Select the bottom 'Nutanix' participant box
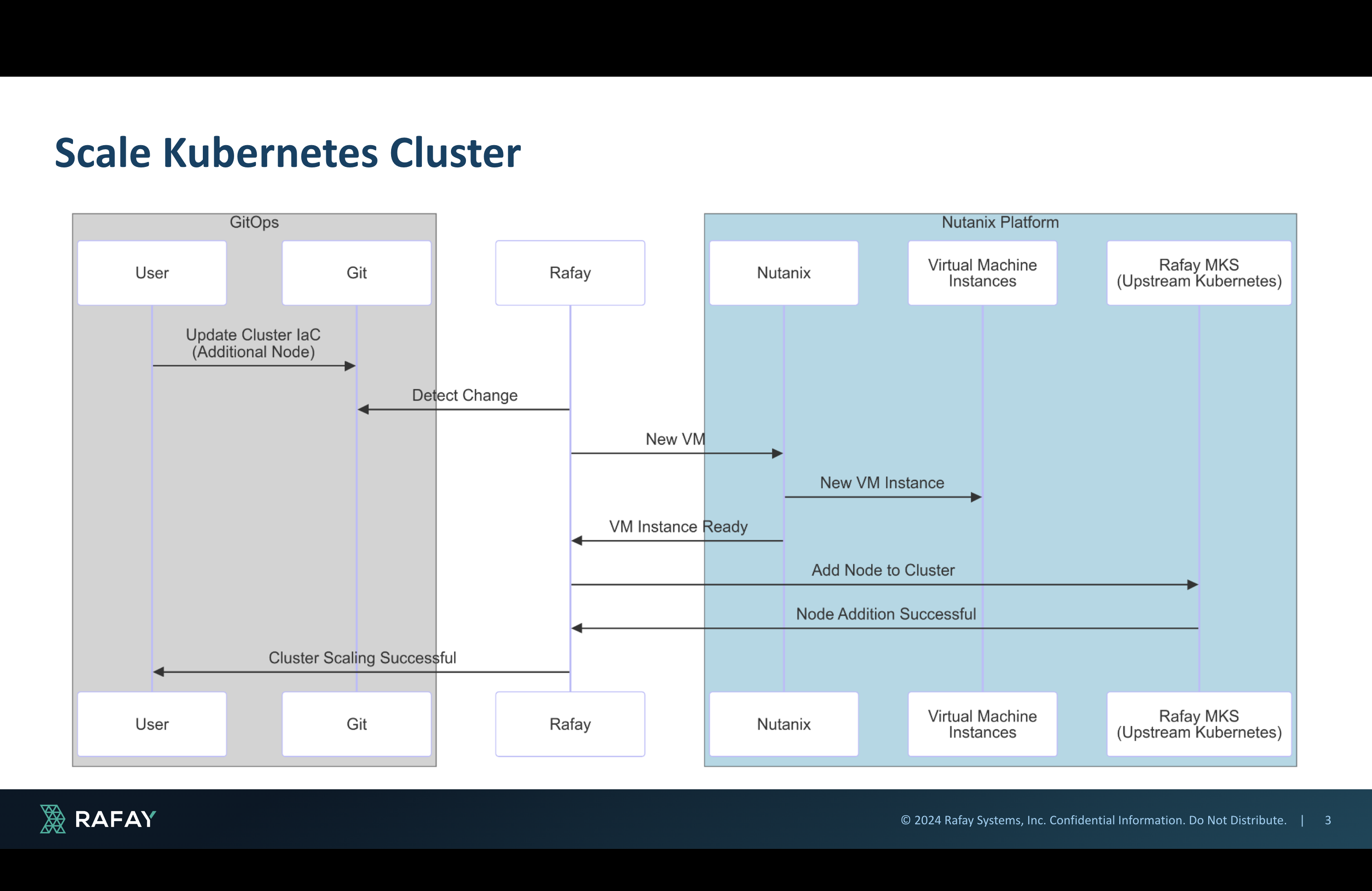The width and height of the screenshot is (1372, 891). 784,724
